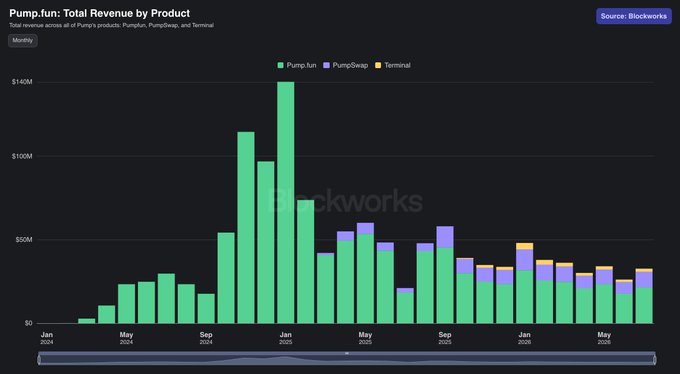The image size is (680, 374).
Task: Click the May 2024 x-axis label
Action: click(126, 338)
